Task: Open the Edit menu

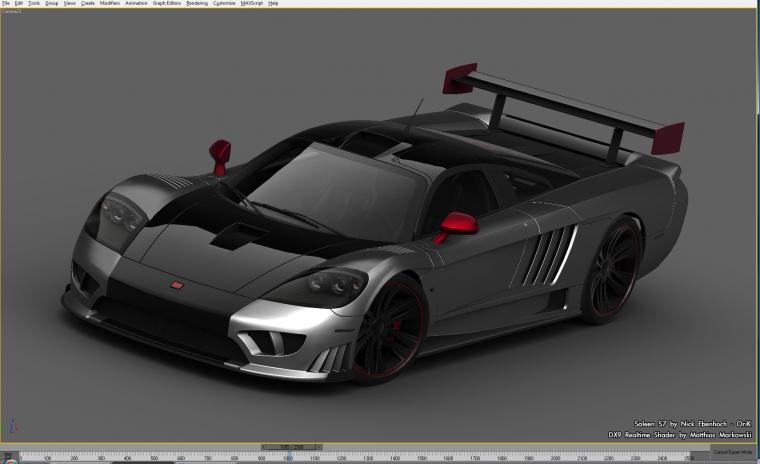Action: click(18, 3)
